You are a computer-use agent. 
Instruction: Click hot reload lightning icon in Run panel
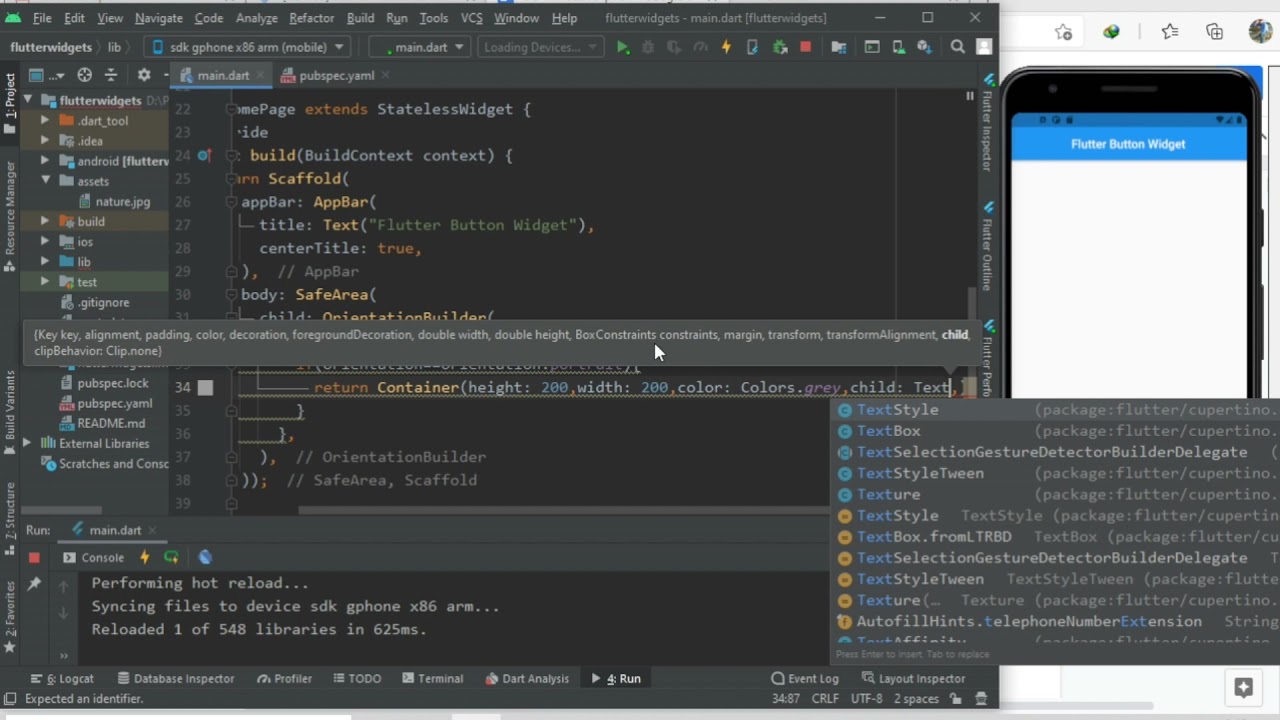pyautogui.click(x=145, y=558)
